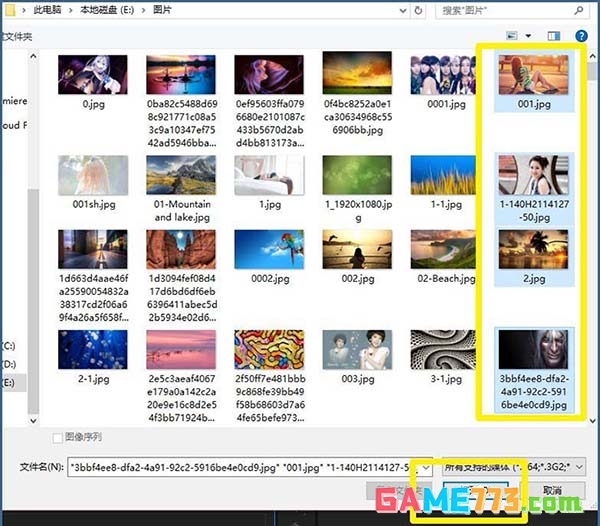Open the file type filter dropdown
Screen dimensions: 600x526
(x=579, y=467)
